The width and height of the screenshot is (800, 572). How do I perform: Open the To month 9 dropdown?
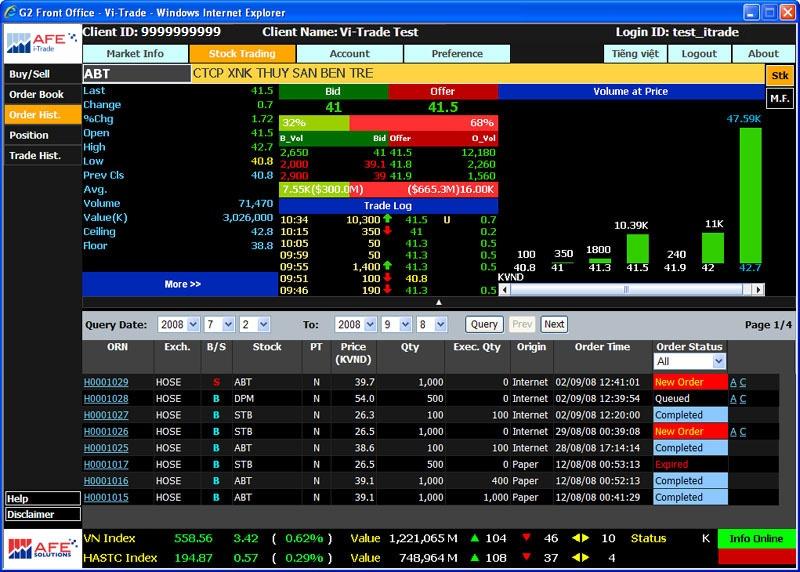(x=396, y=325)
